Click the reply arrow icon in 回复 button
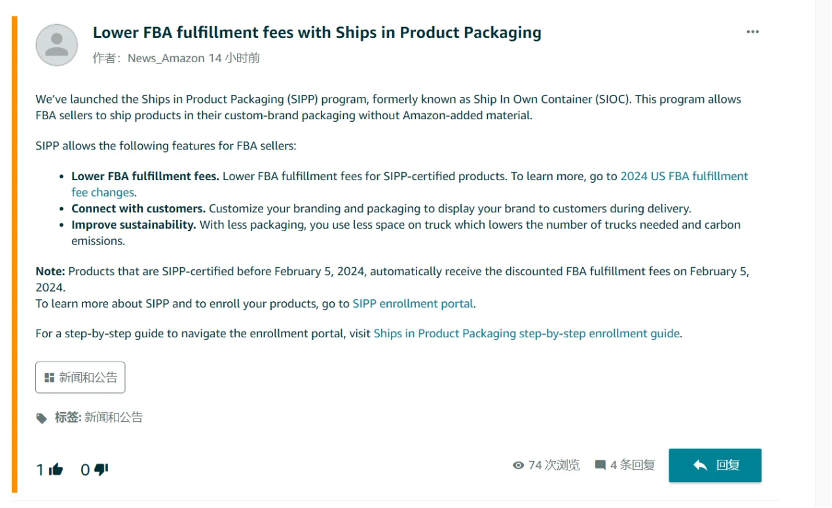Screen dimensions: 832x508 click(700, 465)
